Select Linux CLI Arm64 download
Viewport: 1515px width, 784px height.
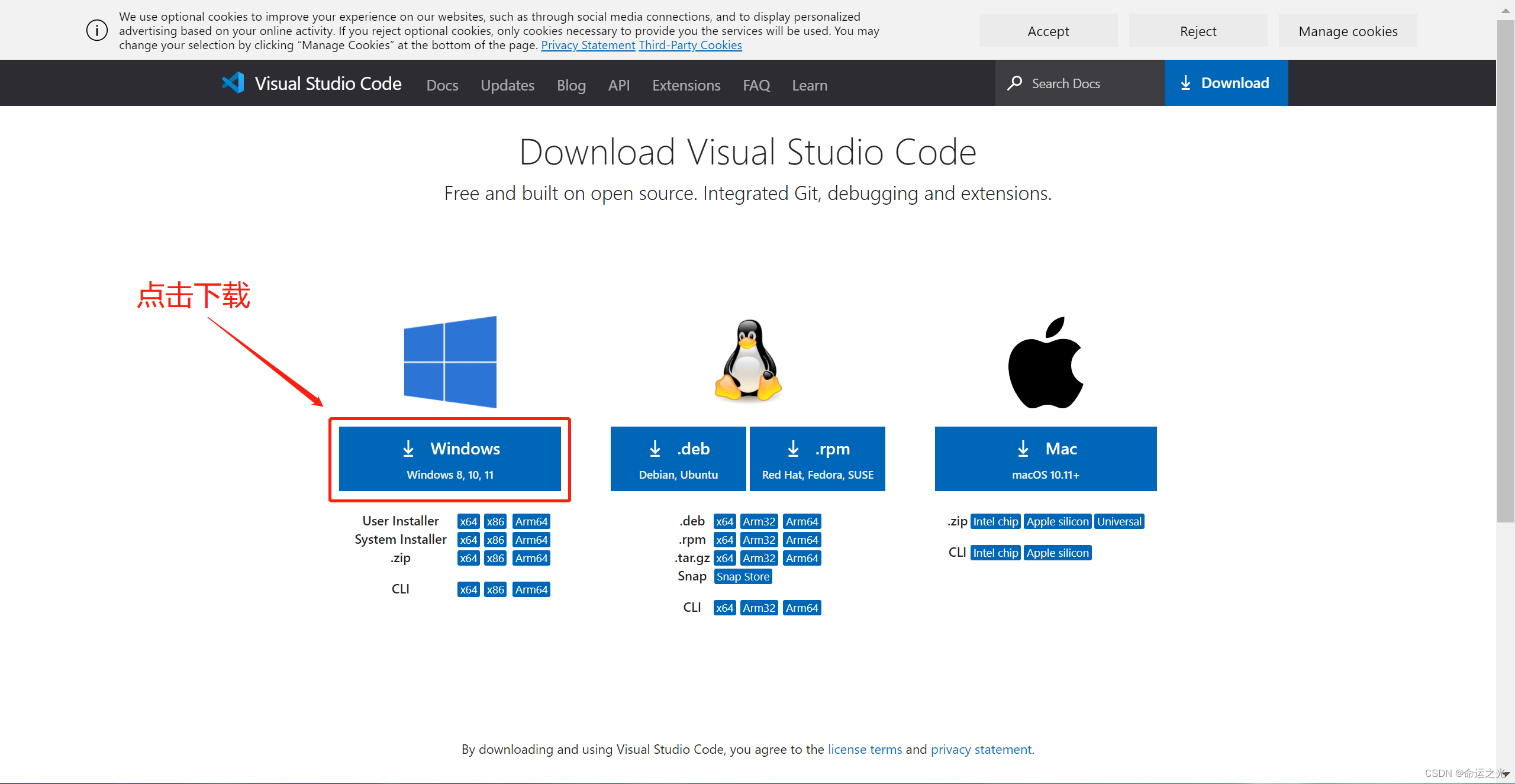(802, 608)
